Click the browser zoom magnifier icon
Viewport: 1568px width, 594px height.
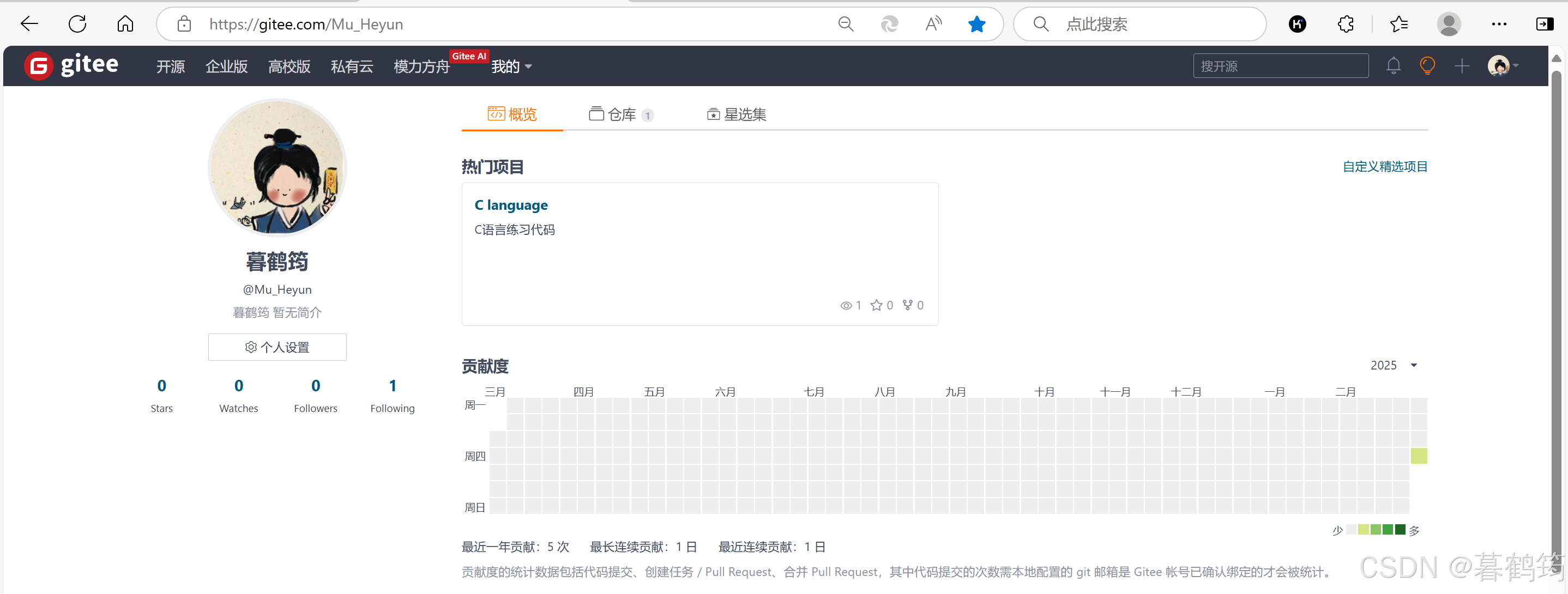[846, 25]
